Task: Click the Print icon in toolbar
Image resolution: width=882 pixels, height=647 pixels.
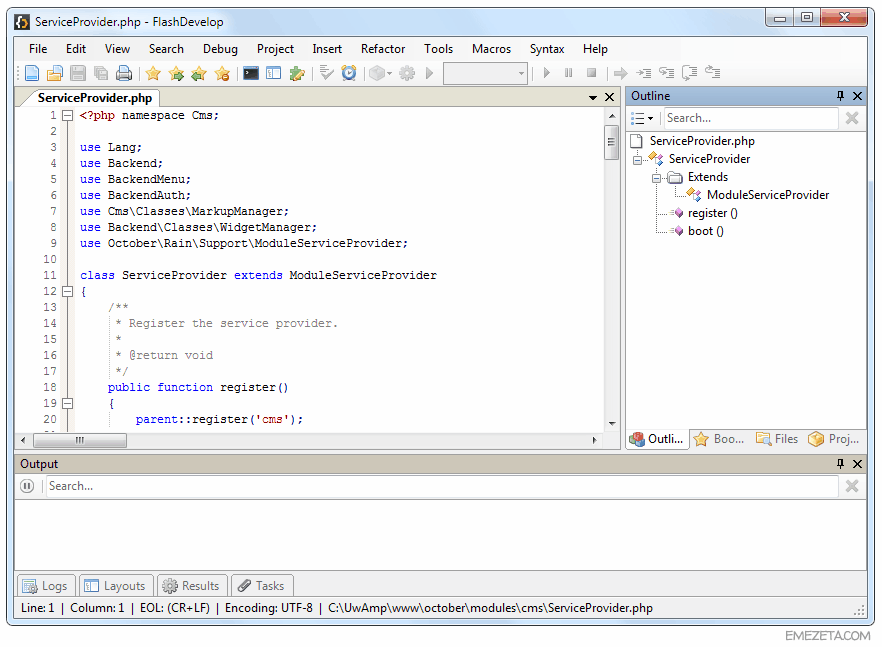Action: click(124, 73)
